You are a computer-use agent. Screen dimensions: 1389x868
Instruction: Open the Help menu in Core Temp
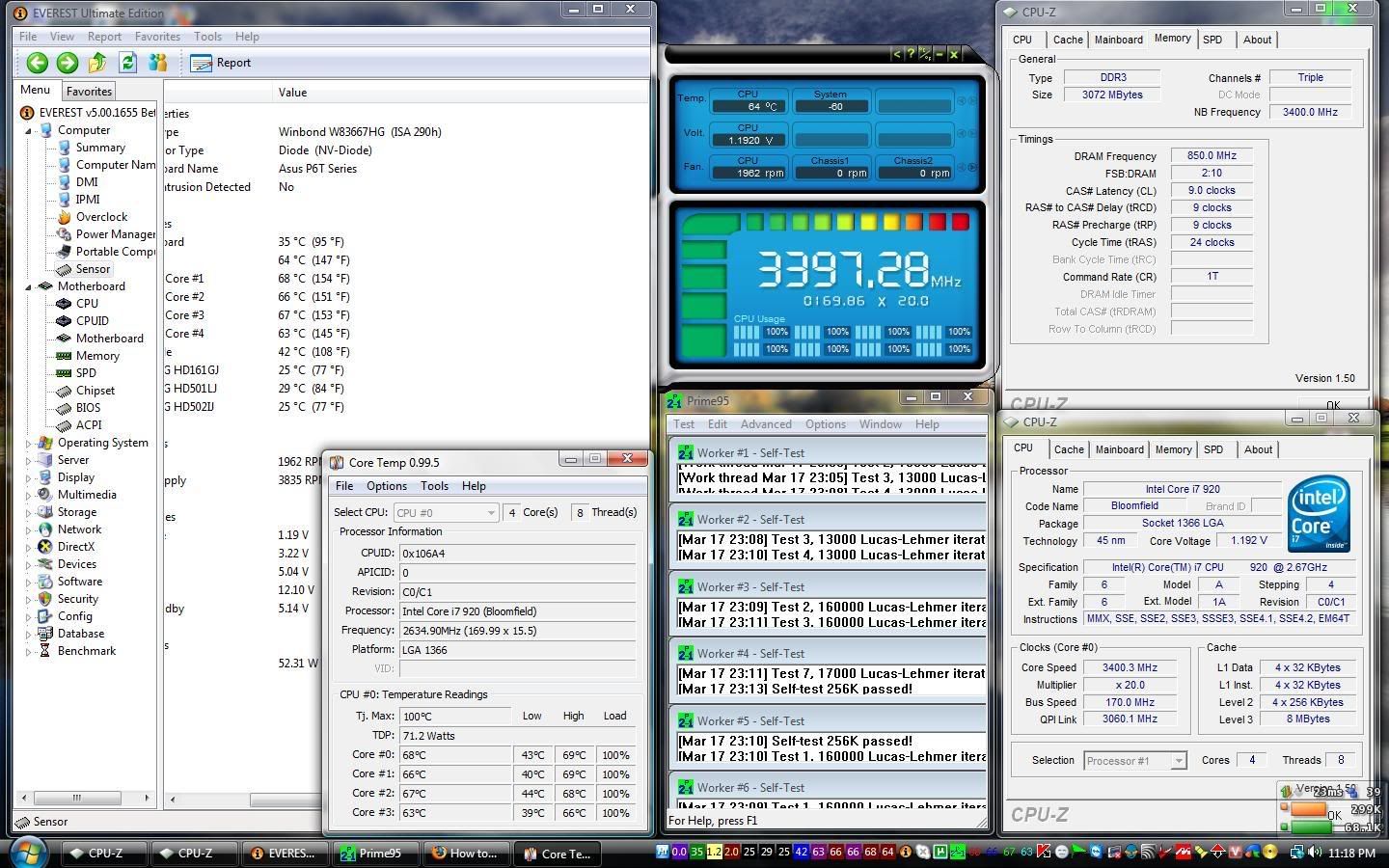(474, 486)
